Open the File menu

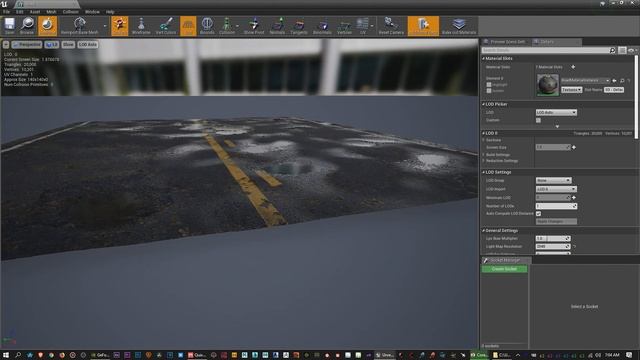tap(6, 12)
